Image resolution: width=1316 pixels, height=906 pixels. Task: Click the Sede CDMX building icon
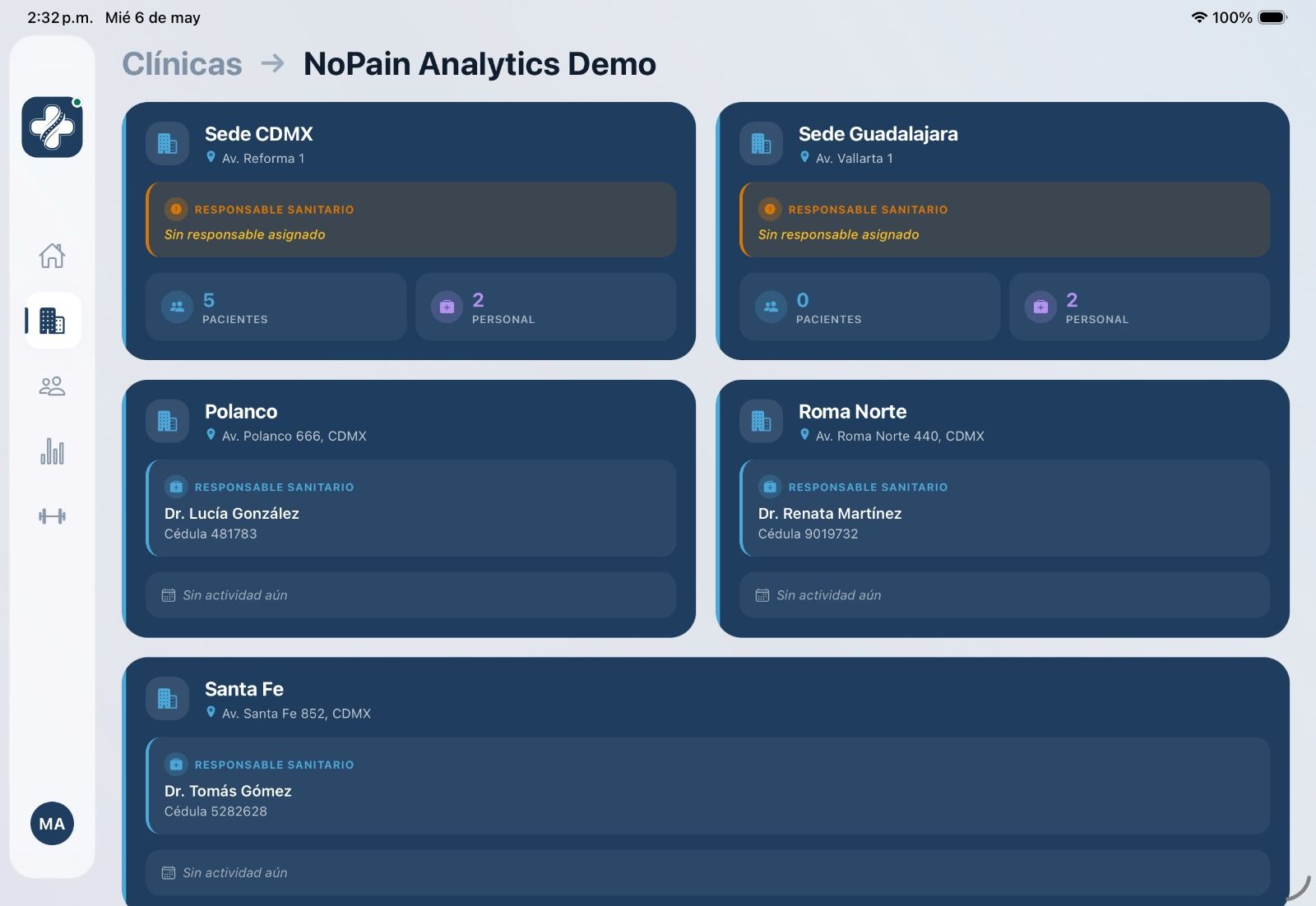point(168,144)
